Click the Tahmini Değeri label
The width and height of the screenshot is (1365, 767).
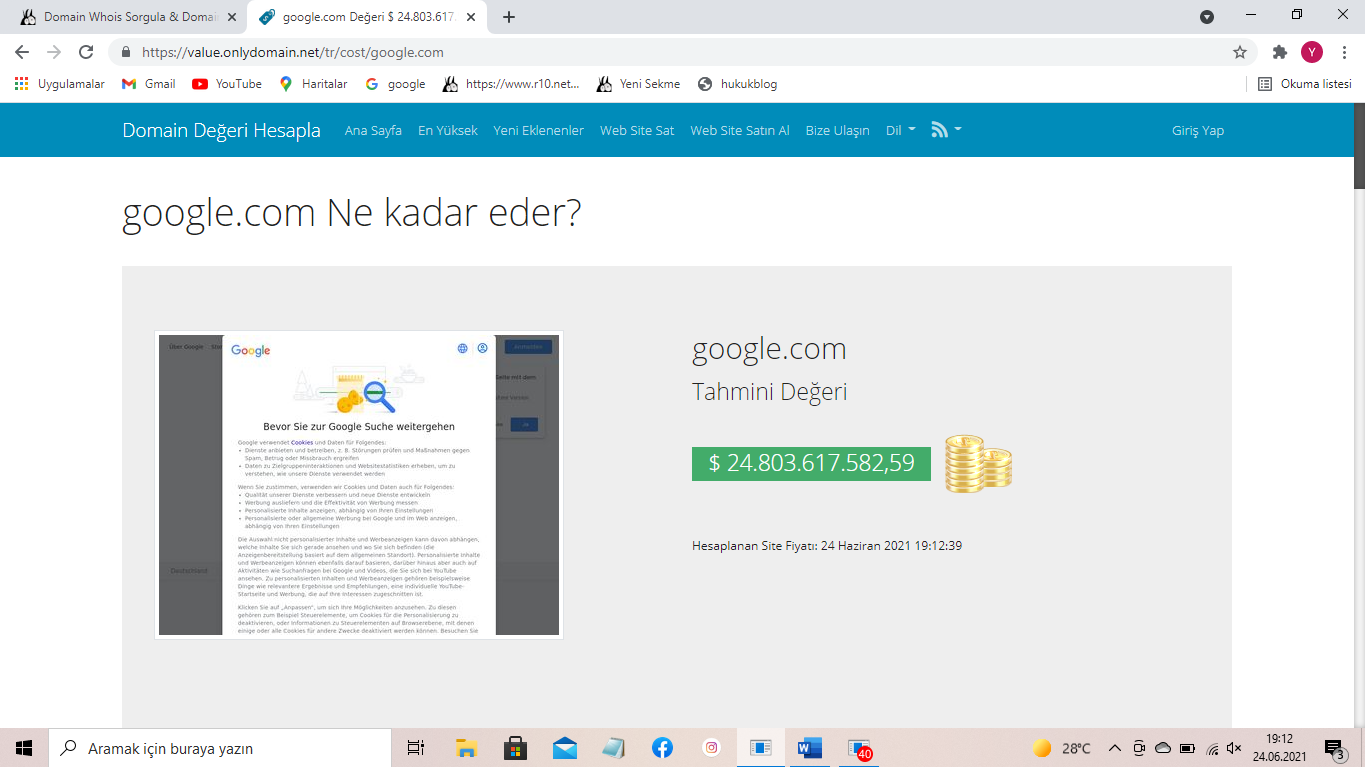769,391
